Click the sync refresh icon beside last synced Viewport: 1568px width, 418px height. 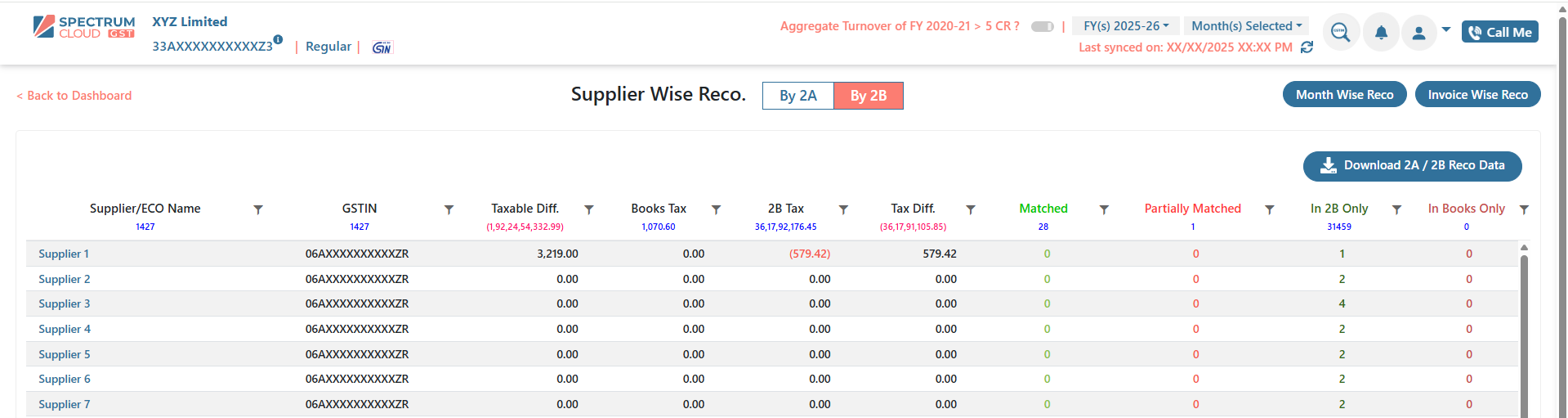(1307, 47)
